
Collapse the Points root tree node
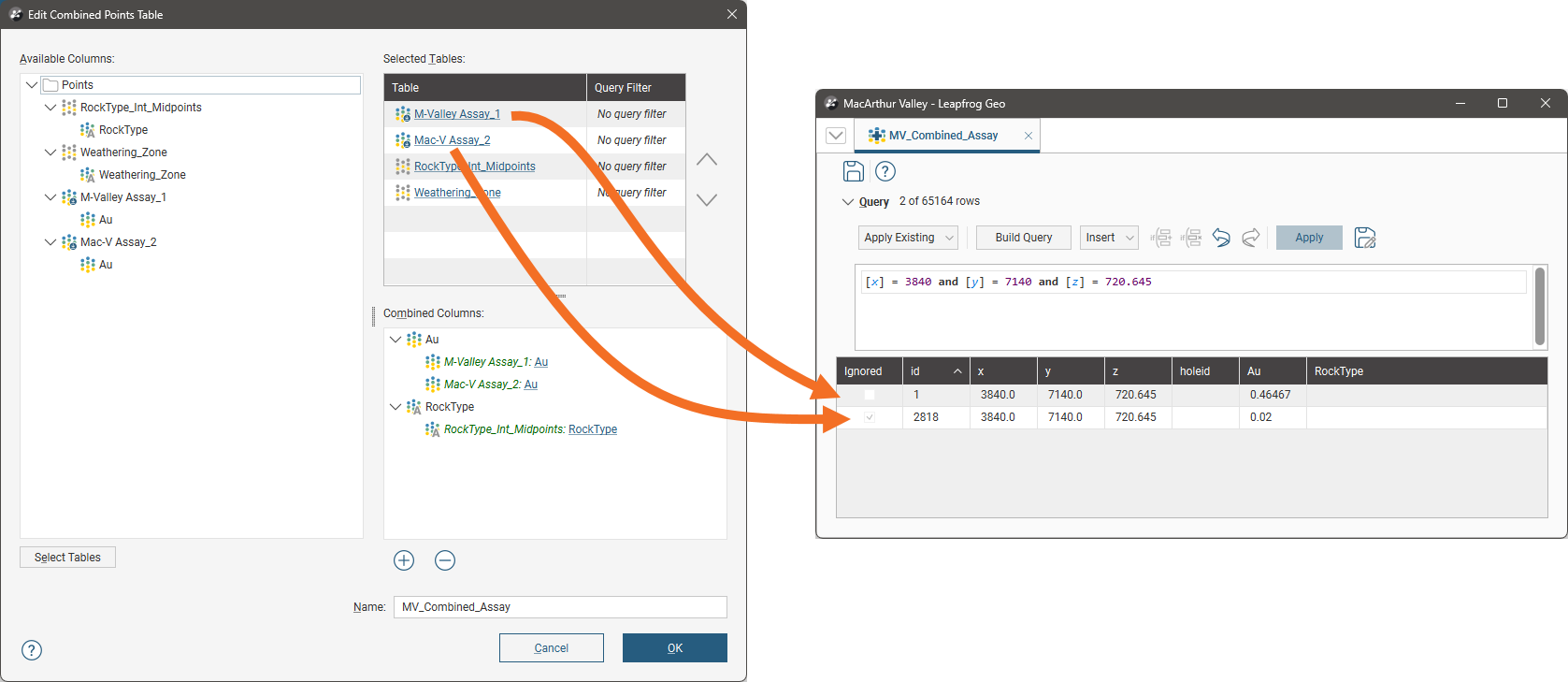[32, 85]
